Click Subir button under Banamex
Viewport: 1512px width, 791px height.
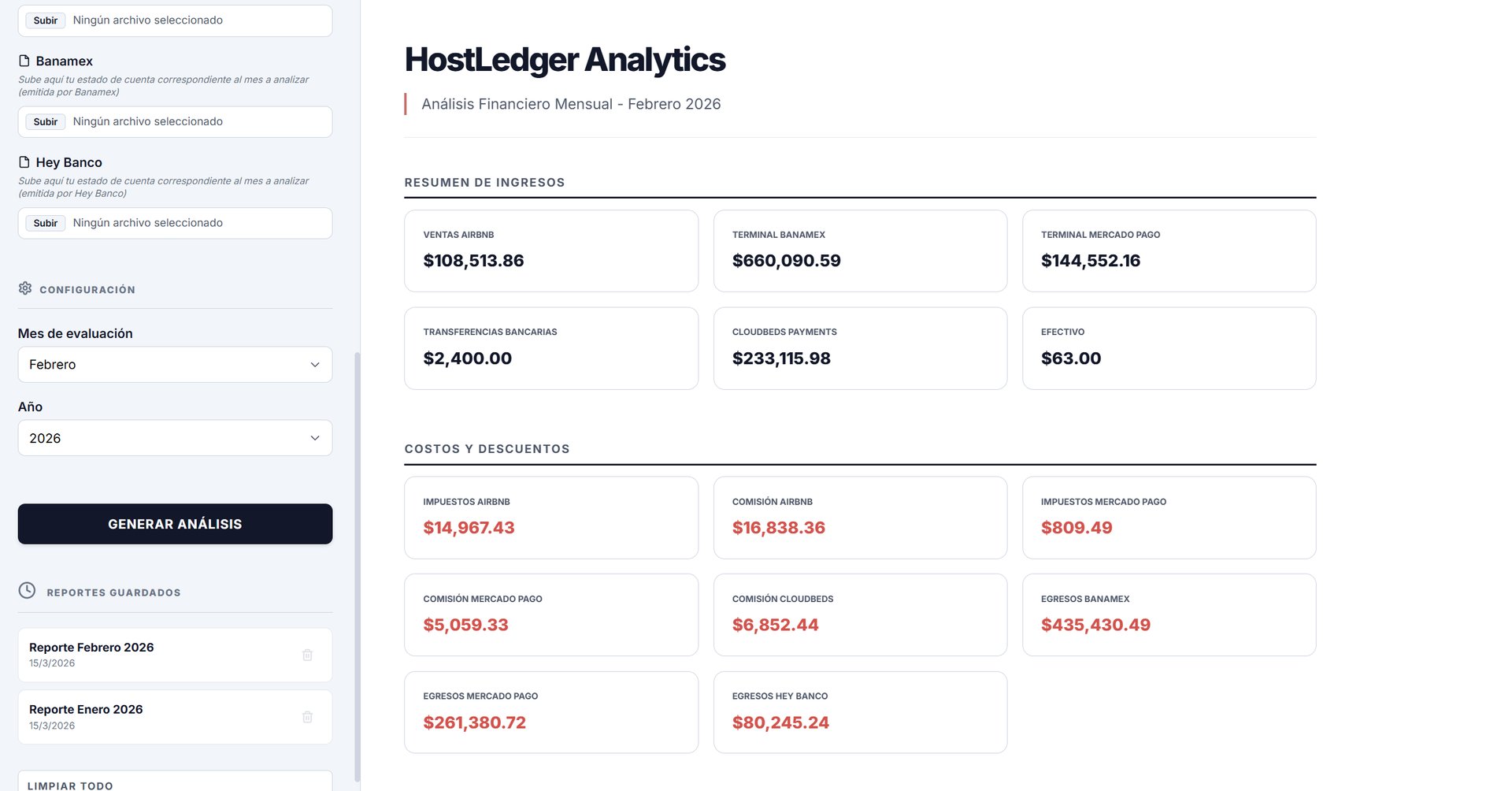46,122
